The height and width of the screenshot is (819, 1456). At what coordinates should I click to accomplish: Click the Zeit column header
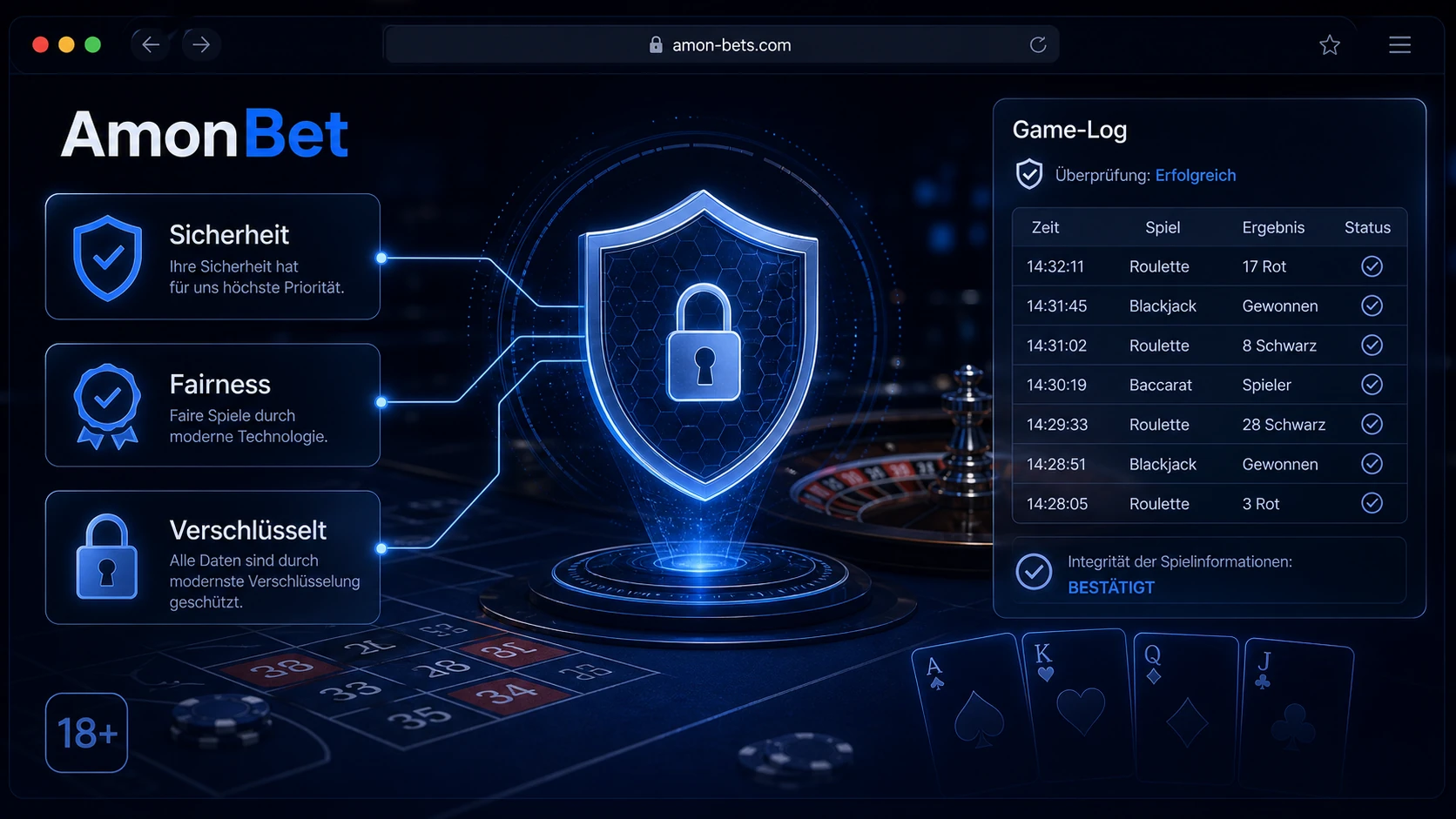point(1045,227)
